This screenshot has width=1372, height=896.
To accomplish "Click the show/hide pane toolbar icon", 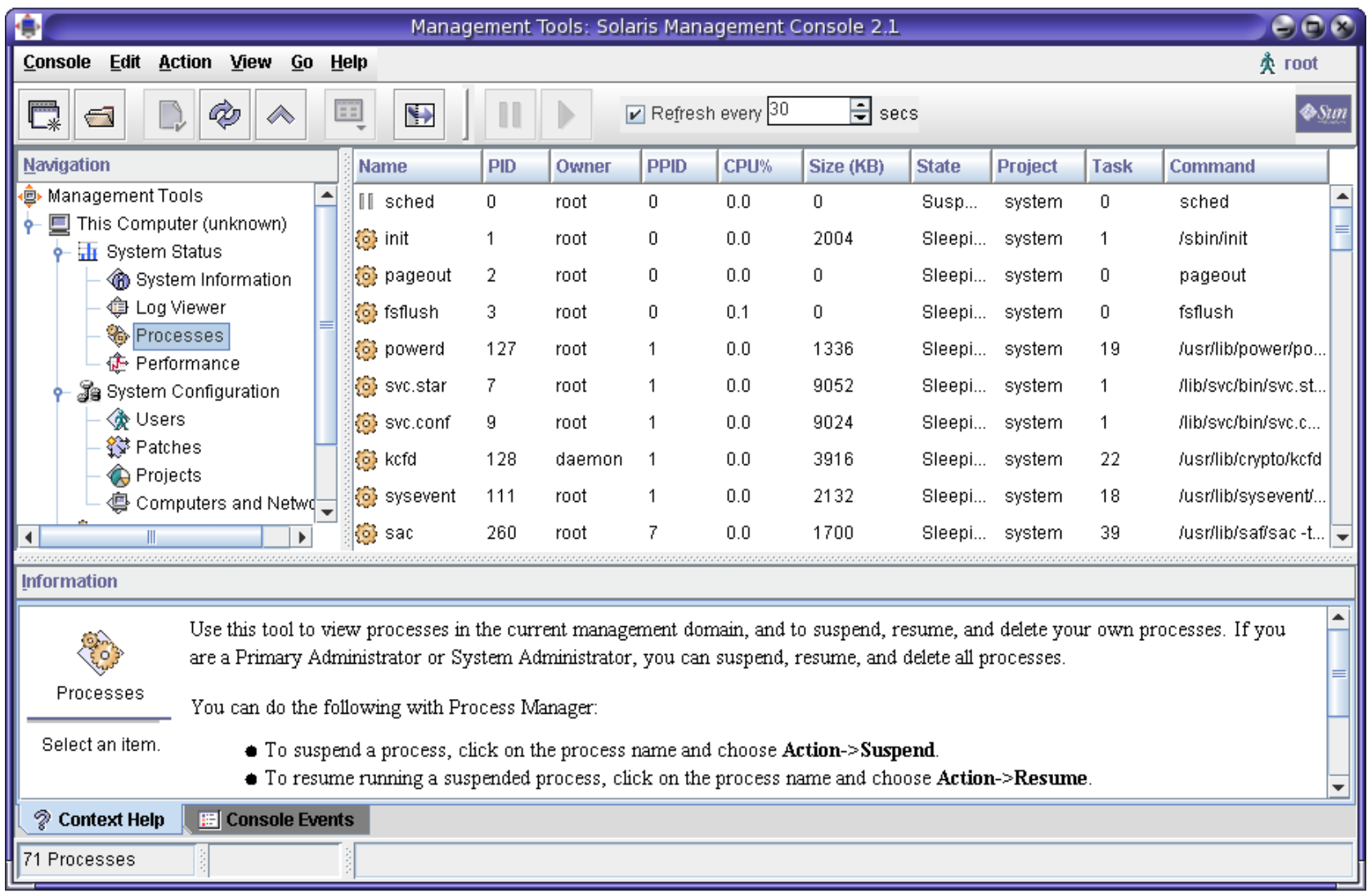I will pyautogui.click(x=419, y=114).
